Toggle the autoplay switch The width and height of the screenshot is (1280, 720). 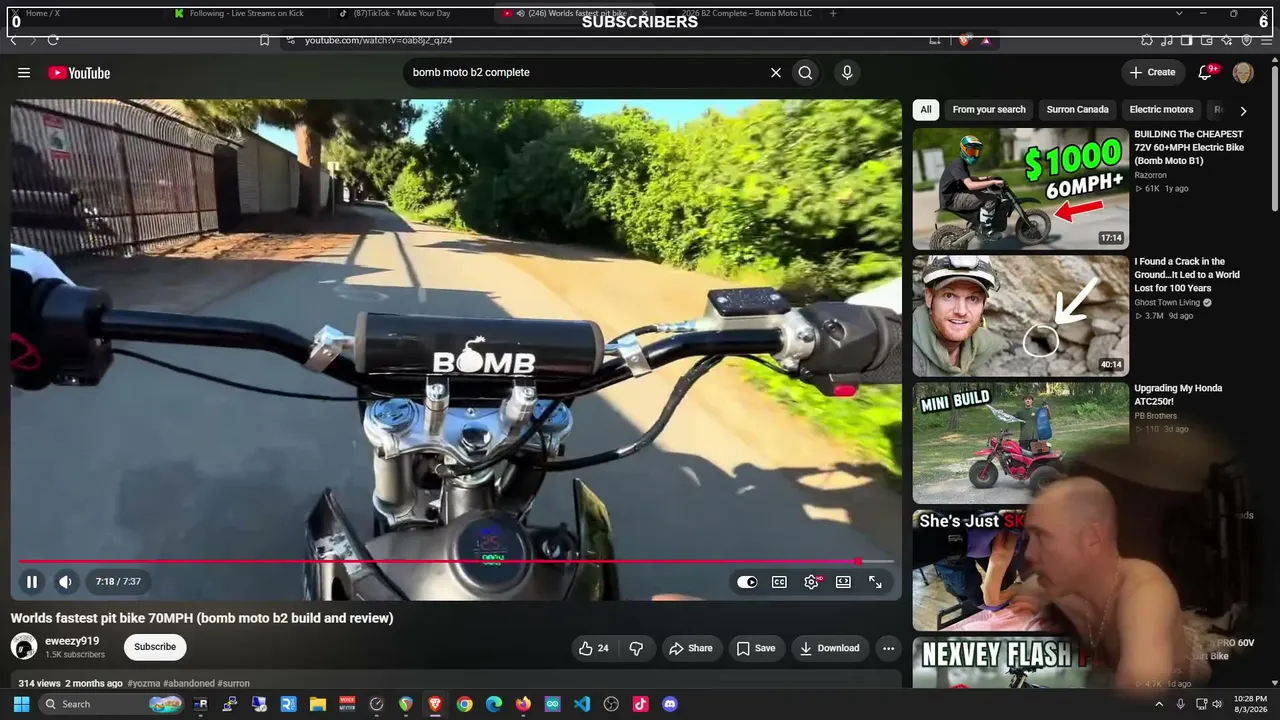pyautogui.click(x=747, y=582)
